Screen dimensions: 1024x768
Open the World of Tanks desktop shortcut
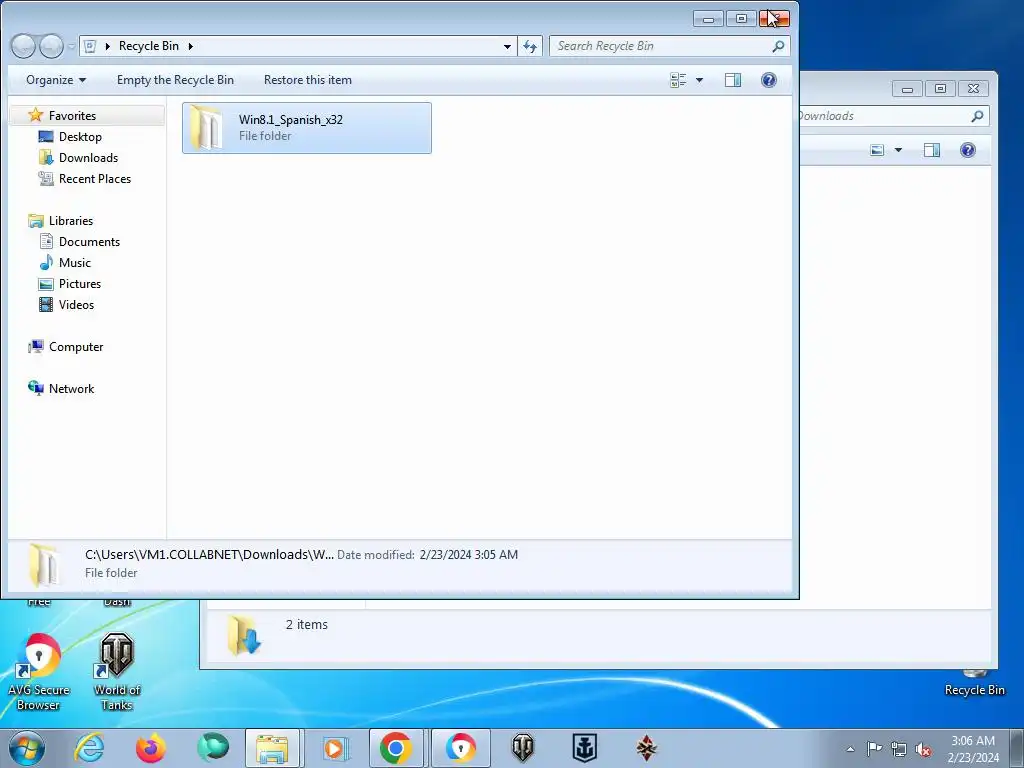pos(117,672)
